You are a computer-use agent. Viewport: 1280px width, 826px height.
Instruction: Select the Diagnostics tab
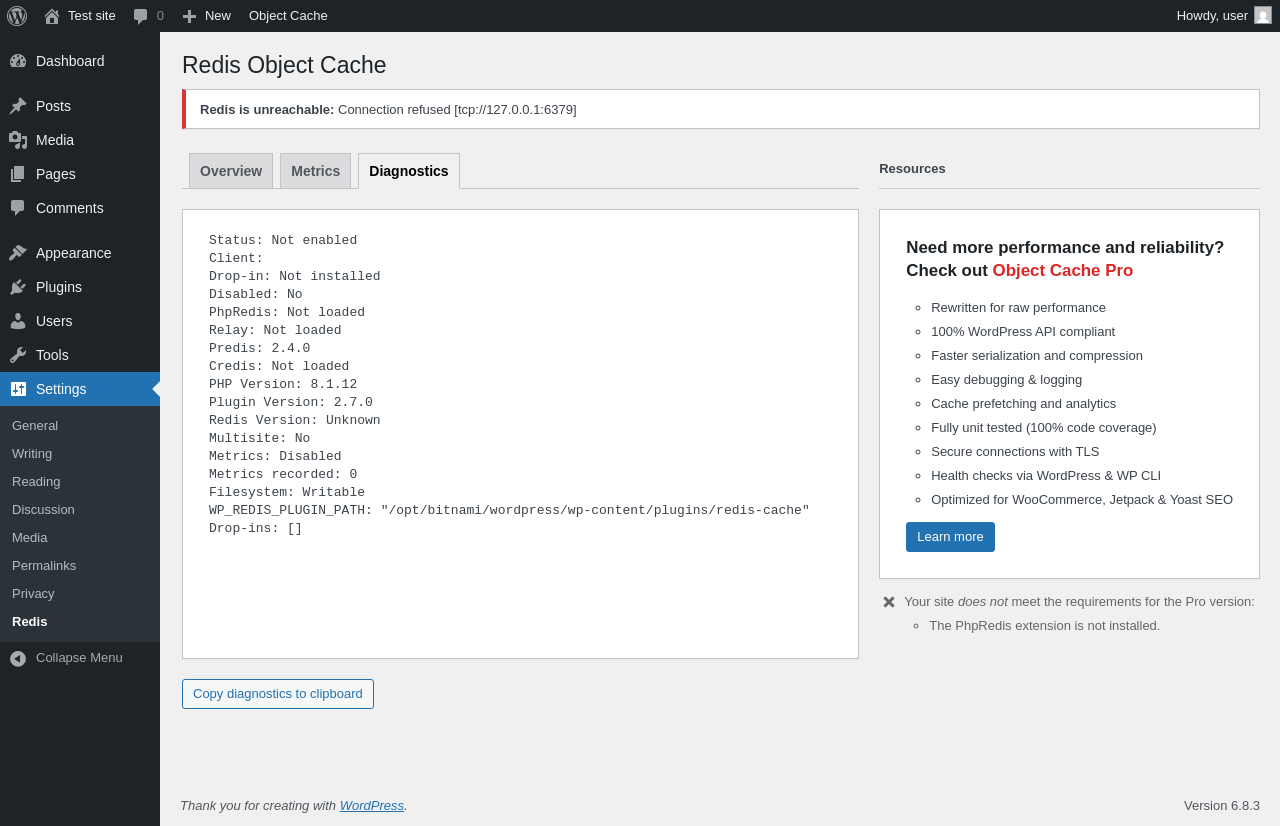tap(409, 171)
